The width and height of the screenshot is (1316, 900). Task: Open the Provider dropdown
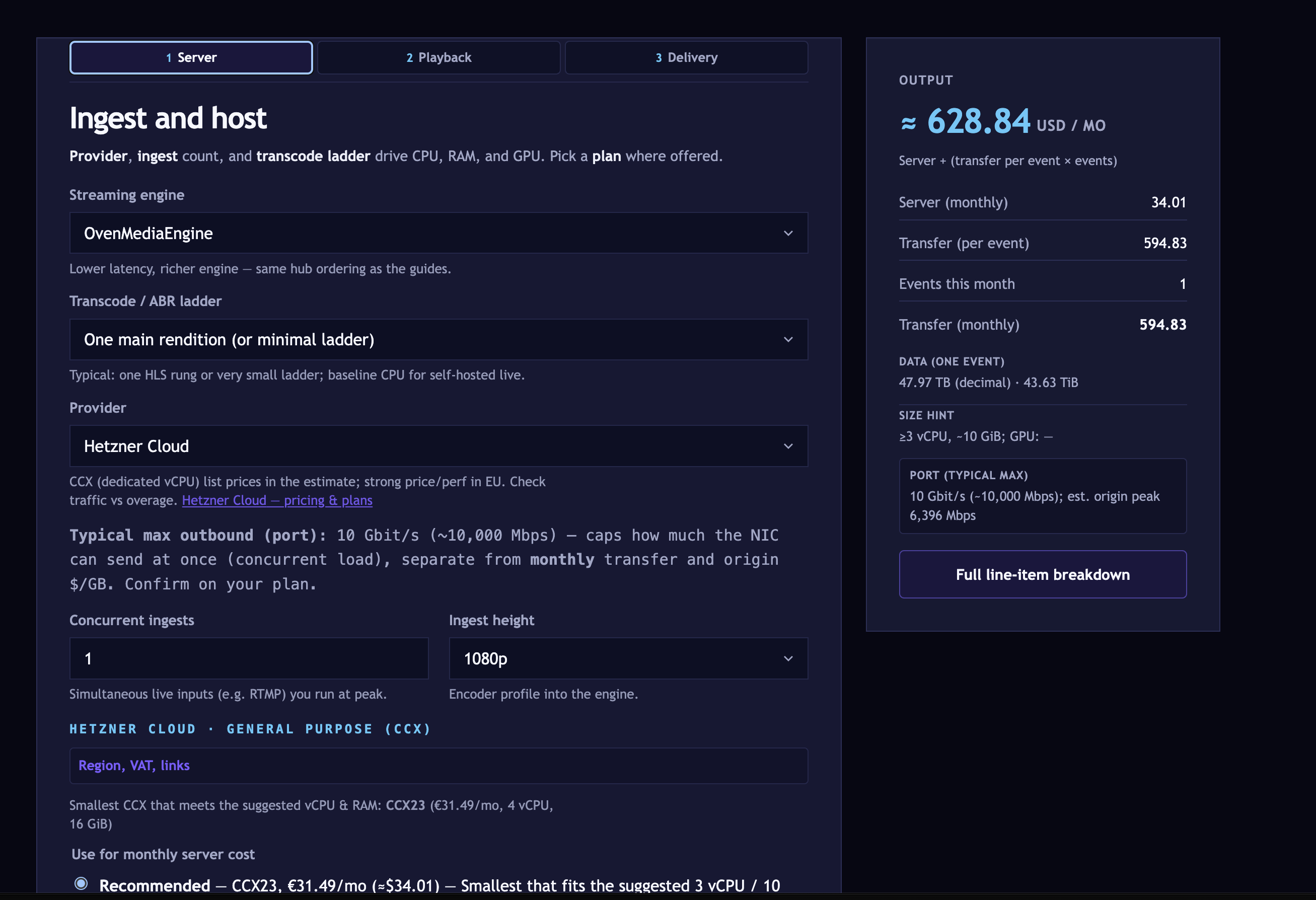438,446
